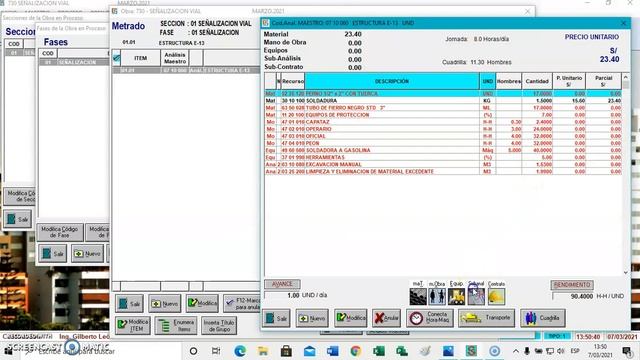Toggle check mark box in Metrado header
The width and height of the screenshot is (640, 360).
116,58
